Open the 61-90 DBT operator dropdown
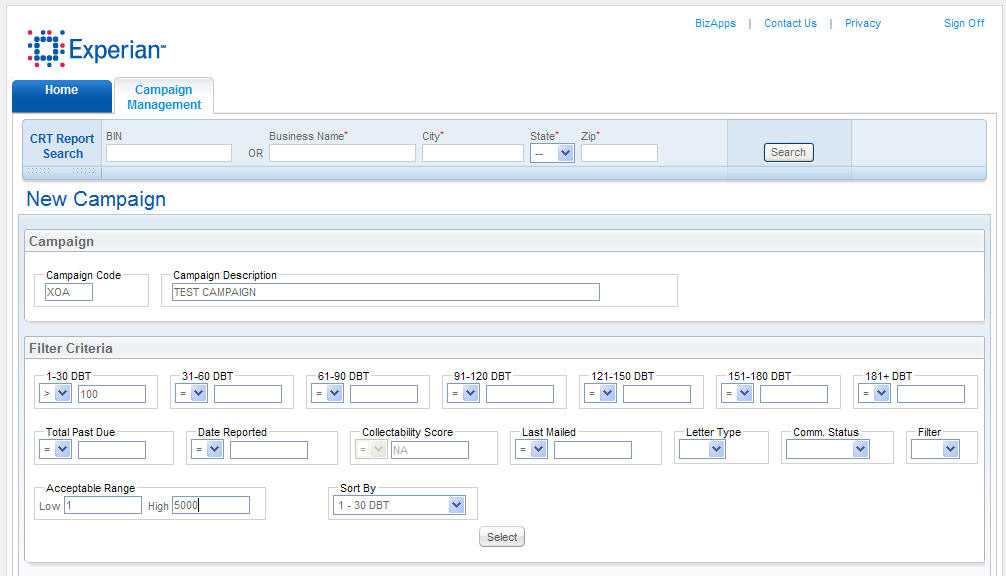Screen dimensions: 1006x576 click(x=327, y=393)
